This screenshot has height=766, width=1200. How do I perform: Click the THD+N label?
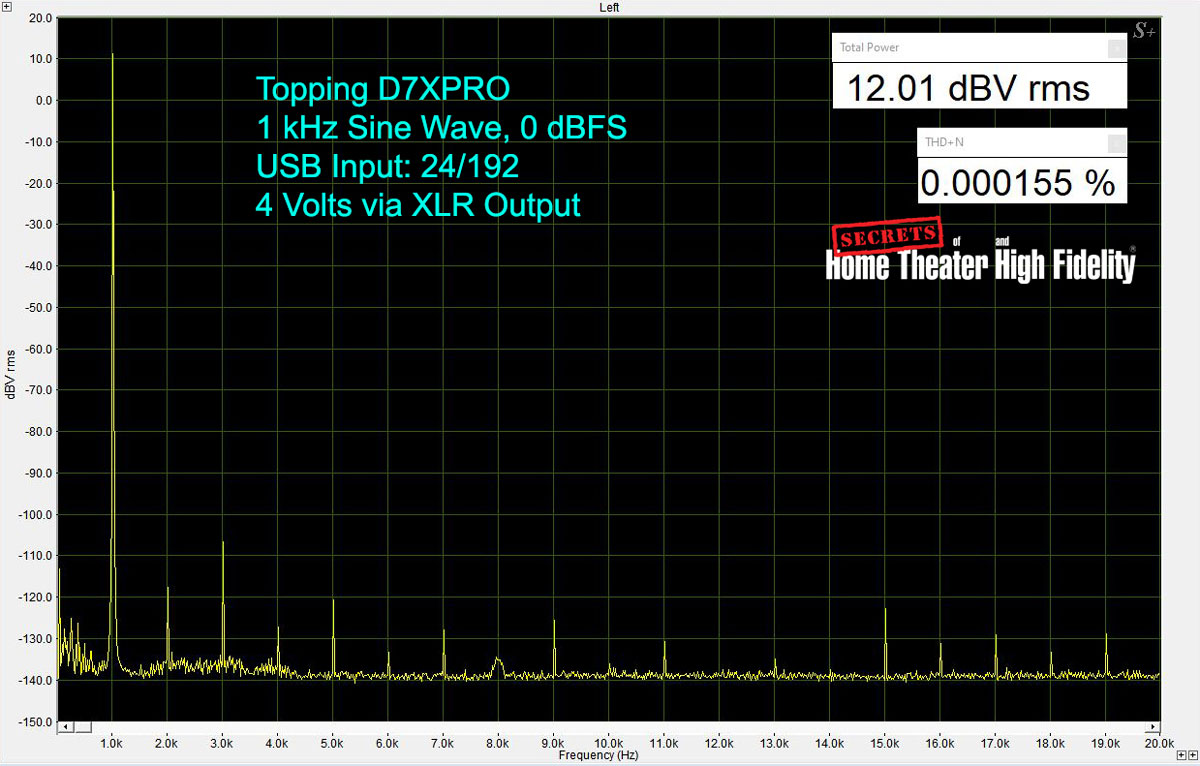coord(944,143)
